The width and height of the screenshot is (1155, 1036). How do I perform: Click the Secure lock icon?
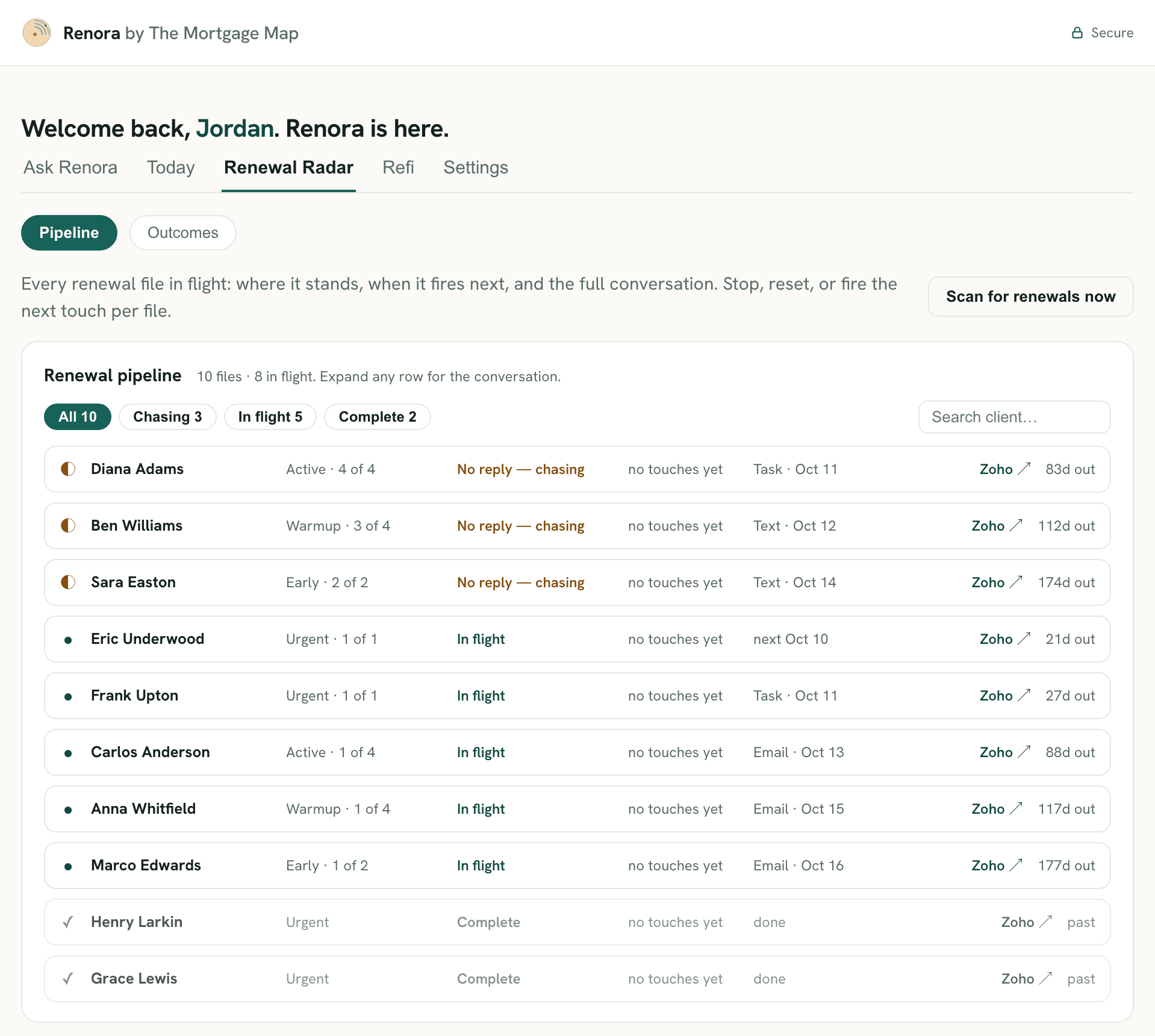pos(1077,33)
